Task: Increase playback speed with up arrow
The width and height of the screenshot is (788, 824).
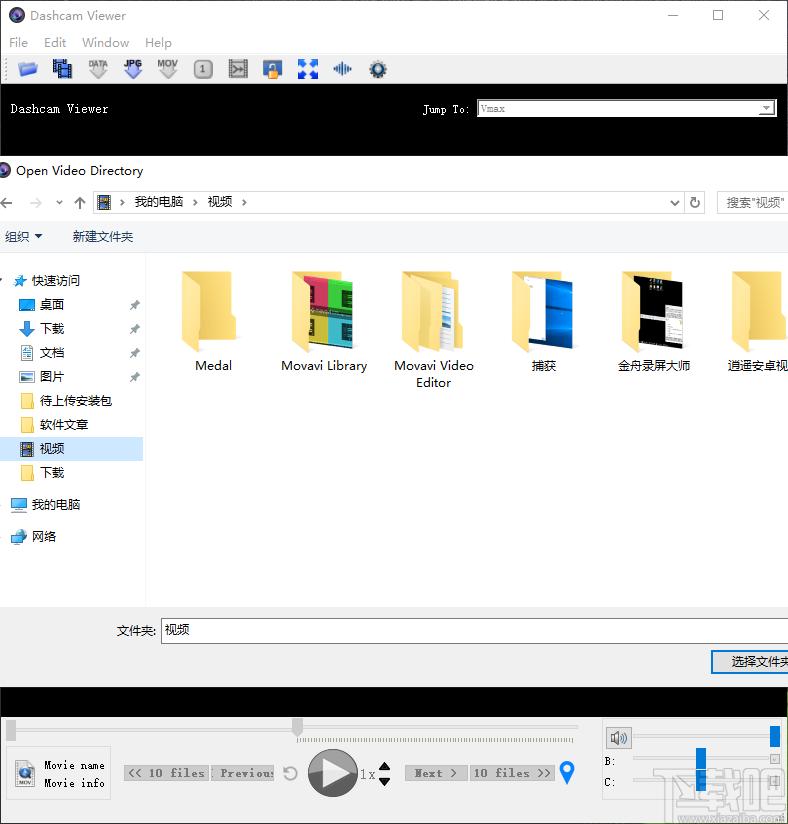Action: tap(385, 766)
